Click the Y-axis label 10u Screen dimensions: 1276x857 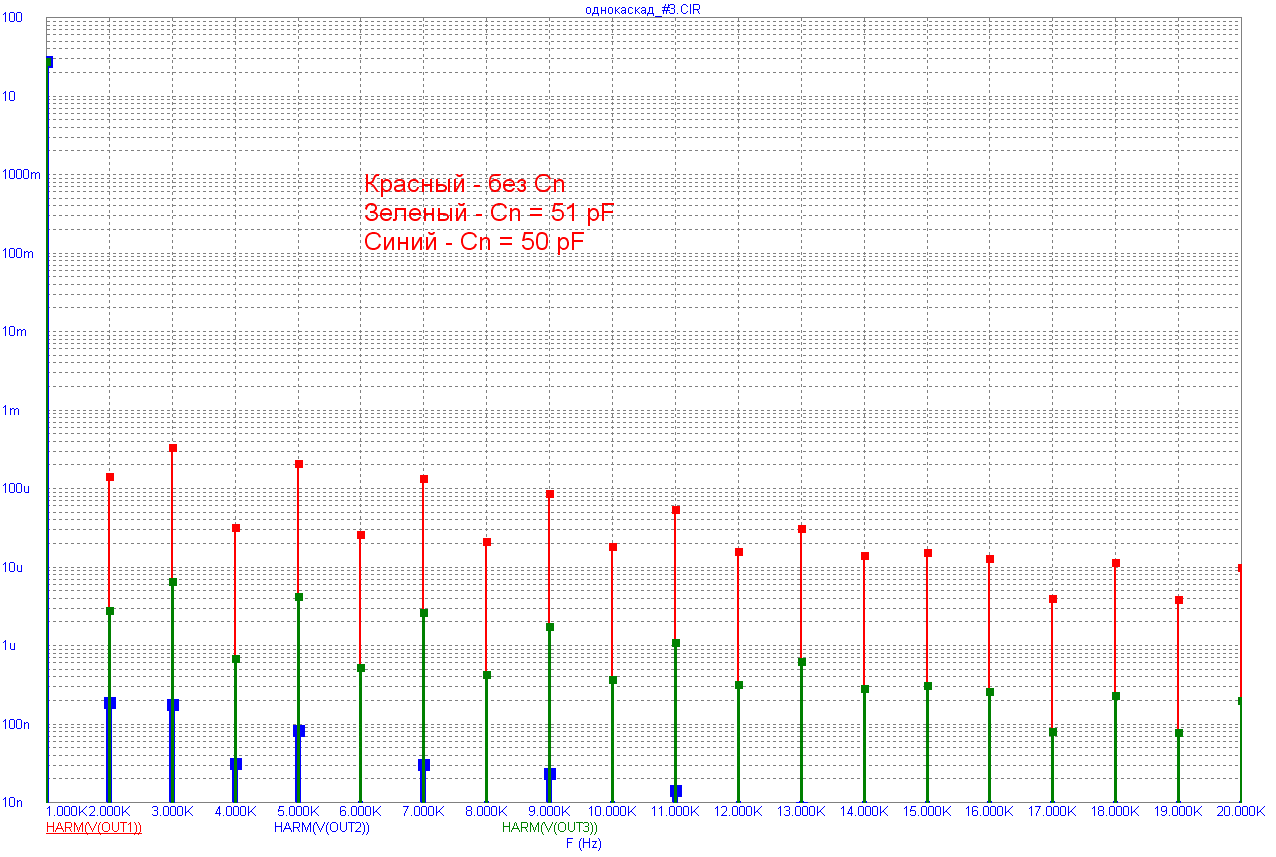(x=12, y=568)
